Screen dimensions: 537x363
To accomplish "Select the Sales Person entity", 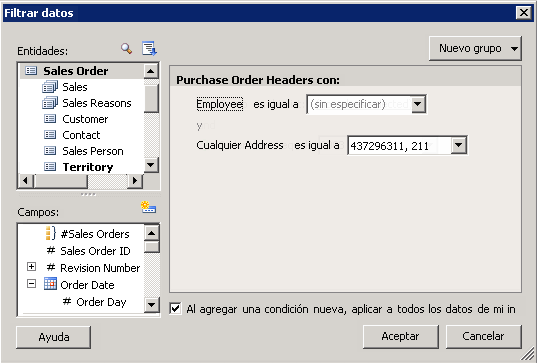I will (93, 151).
